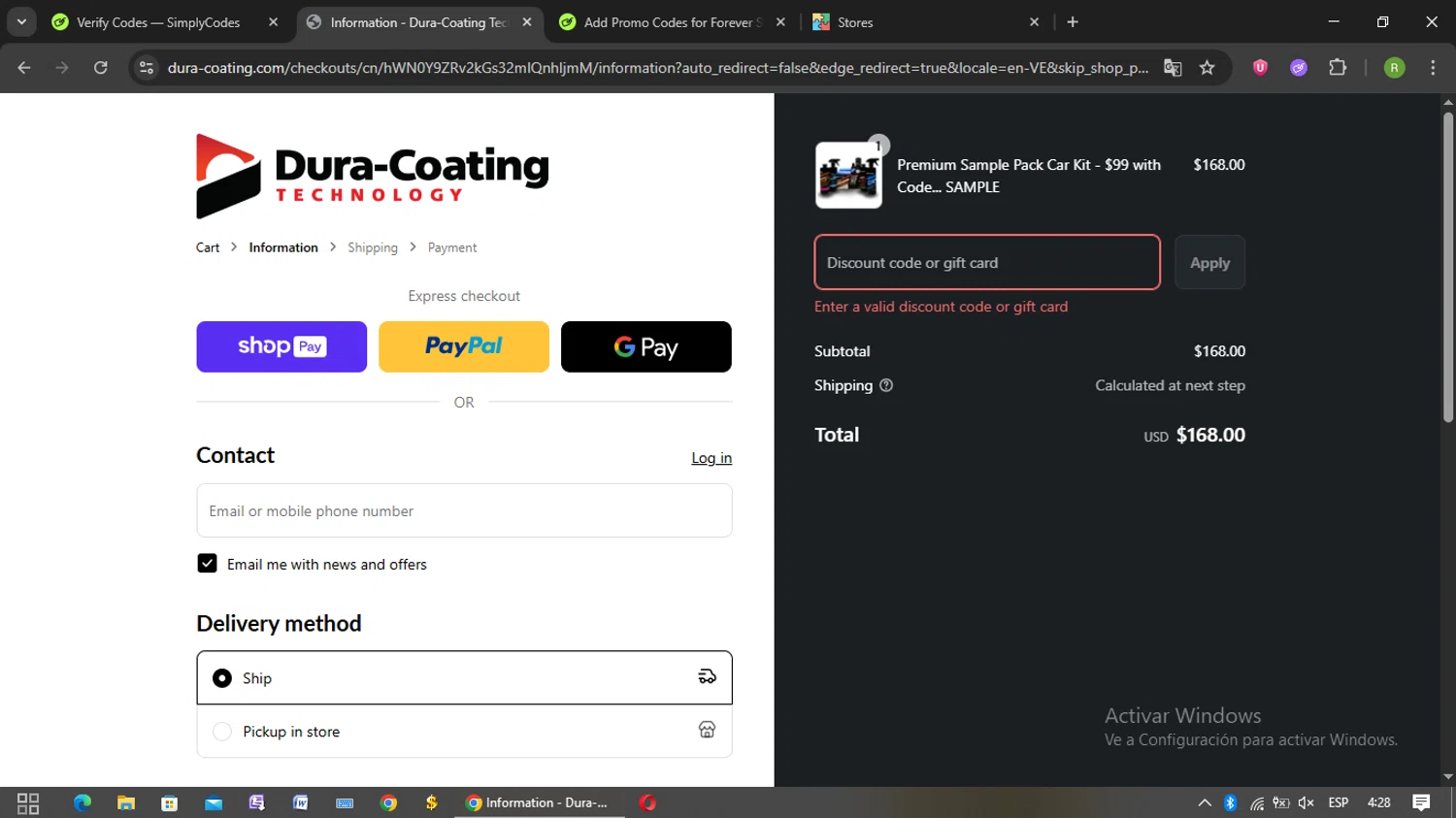Go to Cart breadcrumb link

(208, 247)
